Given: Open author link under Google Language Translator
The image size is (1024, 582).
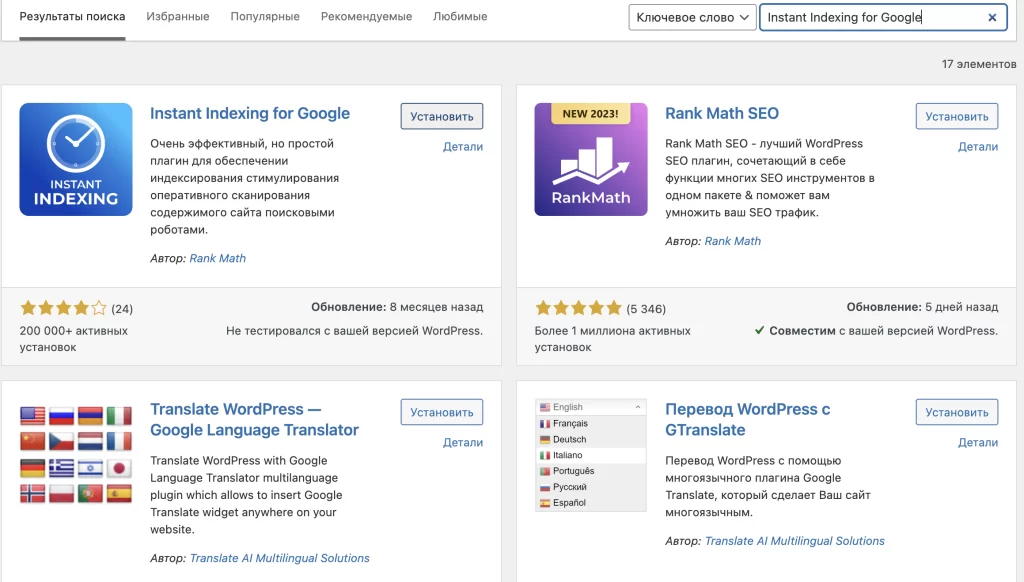Looking at the screenshot, I should point(280,558).
